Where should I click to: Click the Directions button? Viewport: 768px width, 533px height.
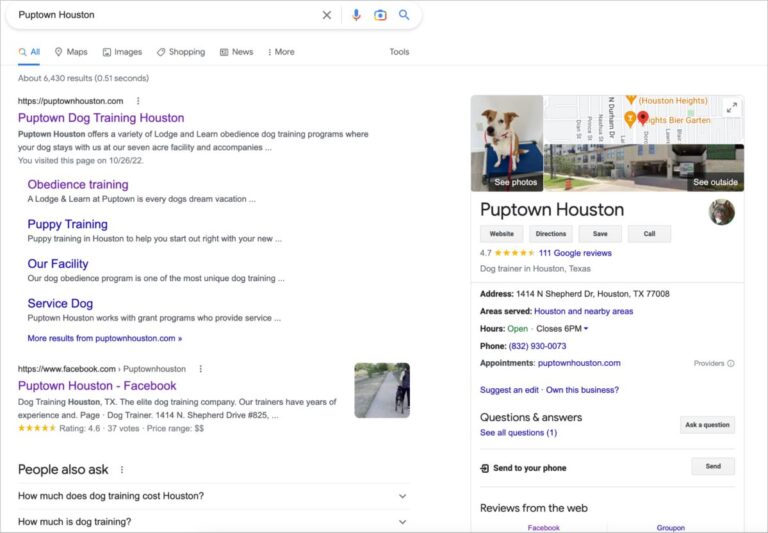coord(551,234)
